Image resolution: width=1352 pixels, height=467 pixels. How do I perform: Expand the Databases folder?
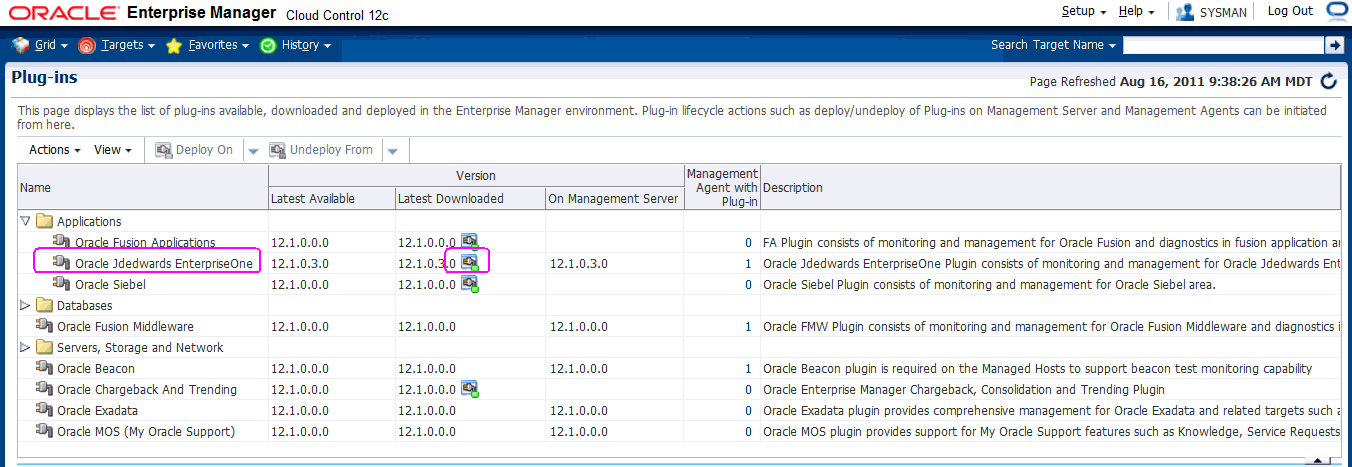[x=26, y=305]
